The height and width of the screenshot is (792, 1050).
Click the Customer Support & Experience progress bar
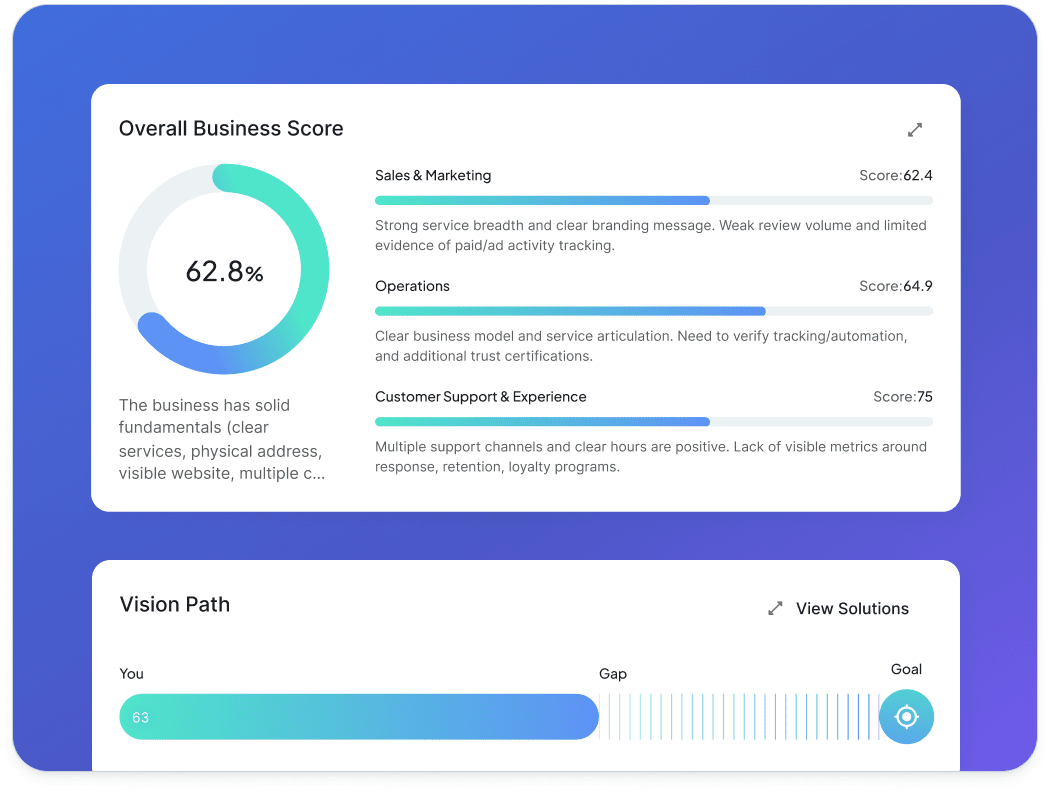[653, 422]
